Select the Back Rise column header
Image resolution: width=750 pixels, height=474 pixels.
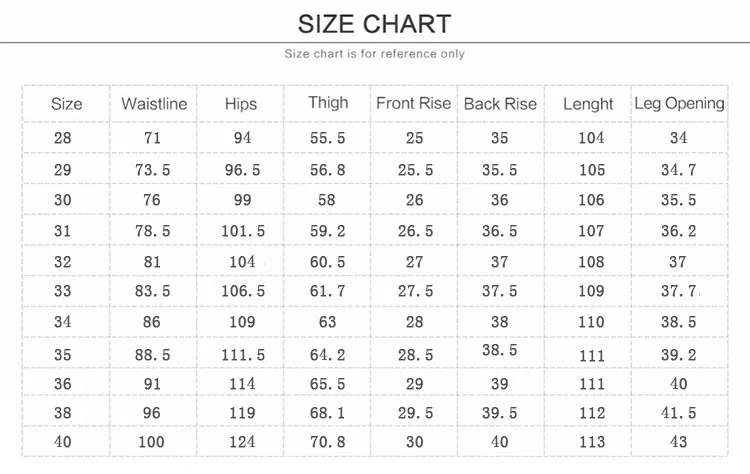(x=500, y=104)
